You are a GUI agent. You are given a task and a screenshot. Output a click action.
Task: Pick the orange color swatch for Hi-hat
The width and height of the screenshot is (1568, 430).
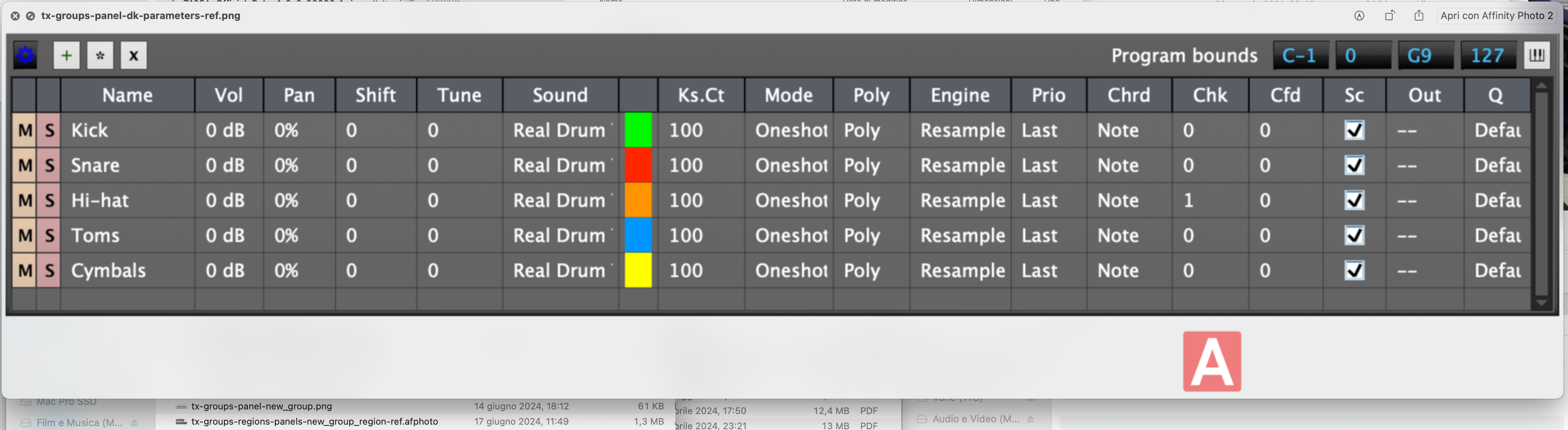[638, 201]
